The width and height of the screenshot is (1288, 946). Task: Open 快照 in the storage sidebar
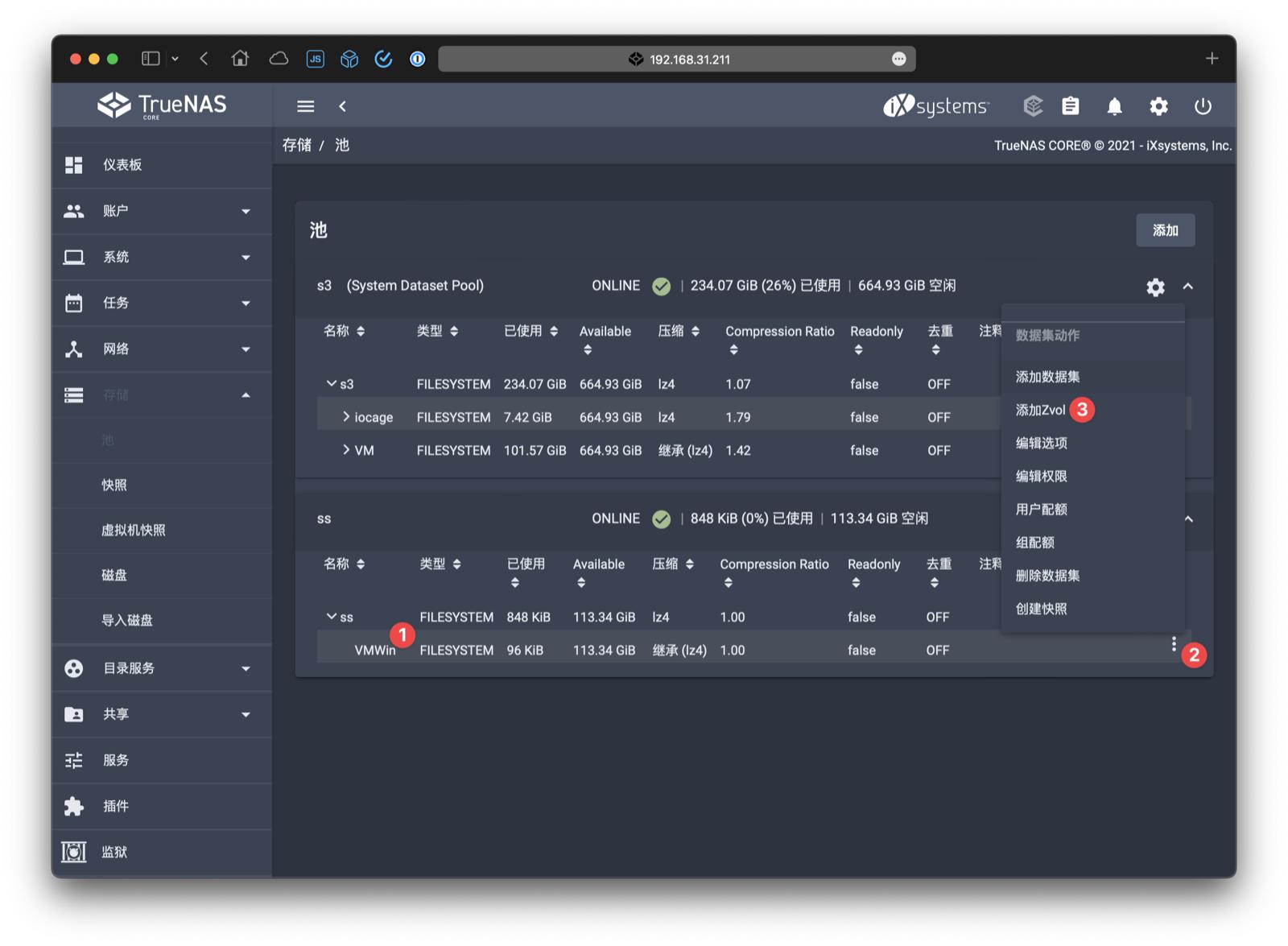pos(114,485)
